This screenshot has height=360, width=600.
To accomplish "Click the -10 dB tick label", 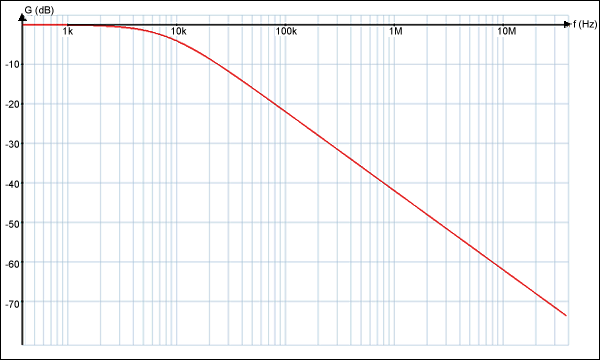I will pos(12,64).
